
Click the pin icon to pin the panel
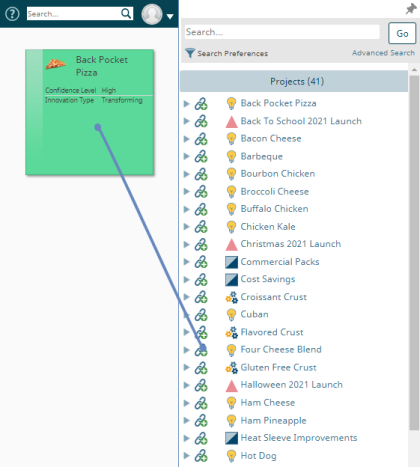coord(411,9)
